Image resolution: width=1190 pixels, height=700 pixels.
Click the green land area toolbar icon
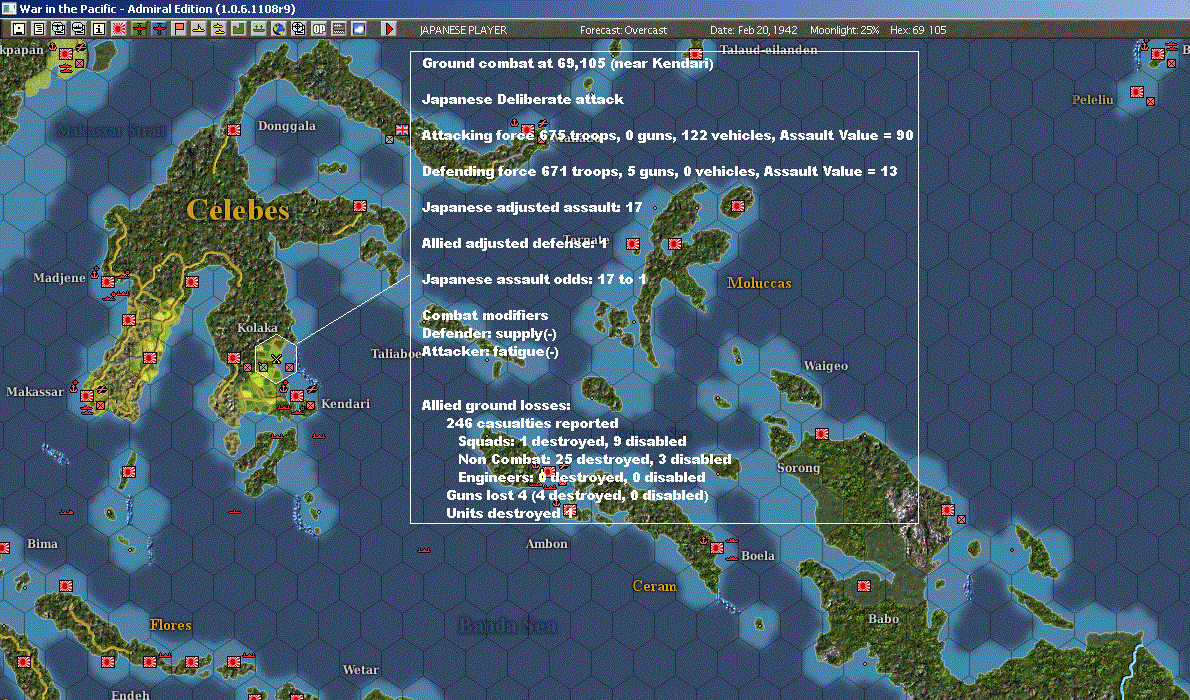[x=238, y=29]
